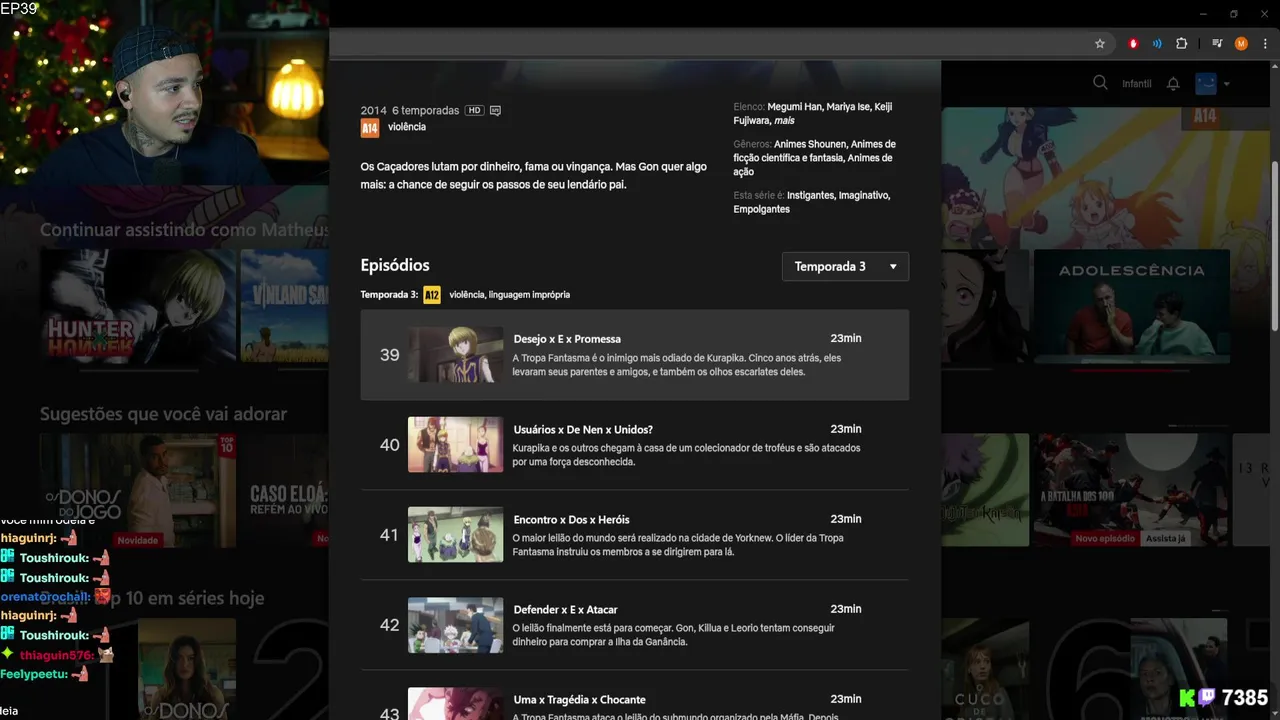This screenshot has width=1280, height=720.
Task: Click the 'Usuários x De Nen x Unidos?' title
Action: tap(583, 429)
